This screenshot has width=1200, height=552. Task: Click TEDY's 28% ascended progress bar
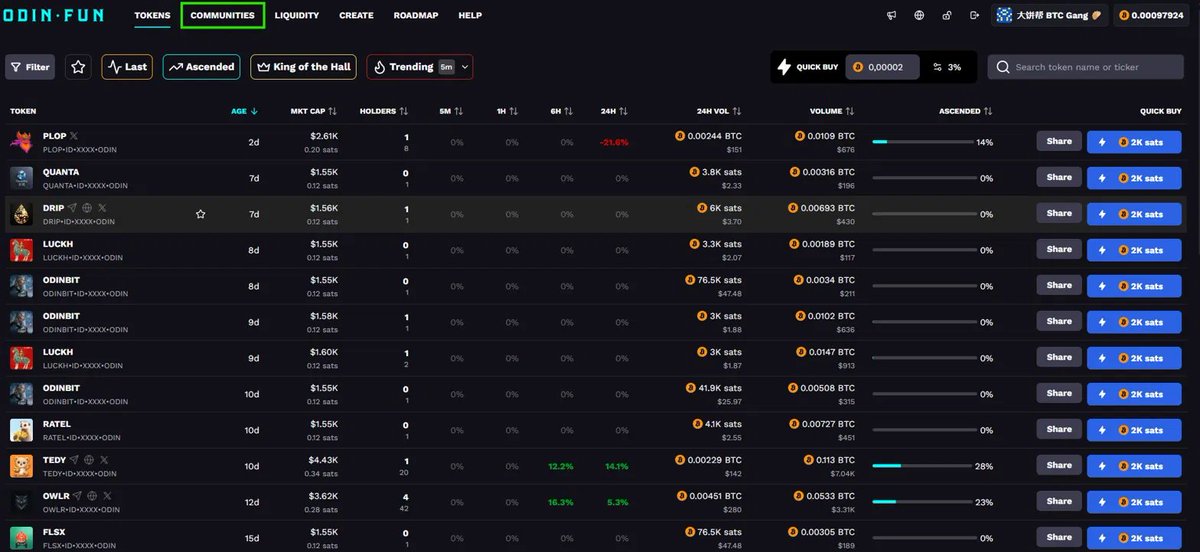click(x=922, y=466)
